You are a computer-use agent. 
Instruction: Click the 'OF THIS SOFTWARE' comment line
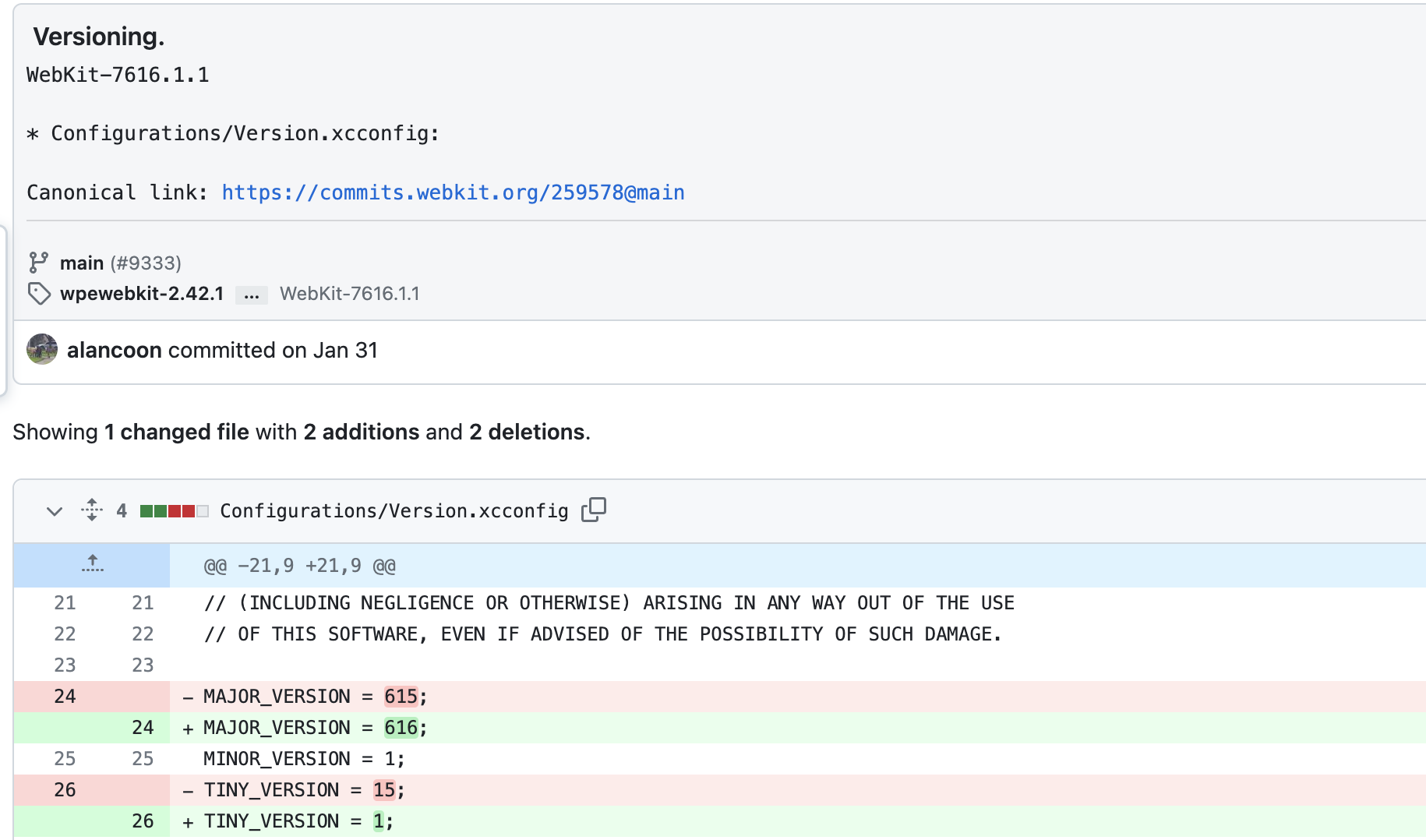798,634
